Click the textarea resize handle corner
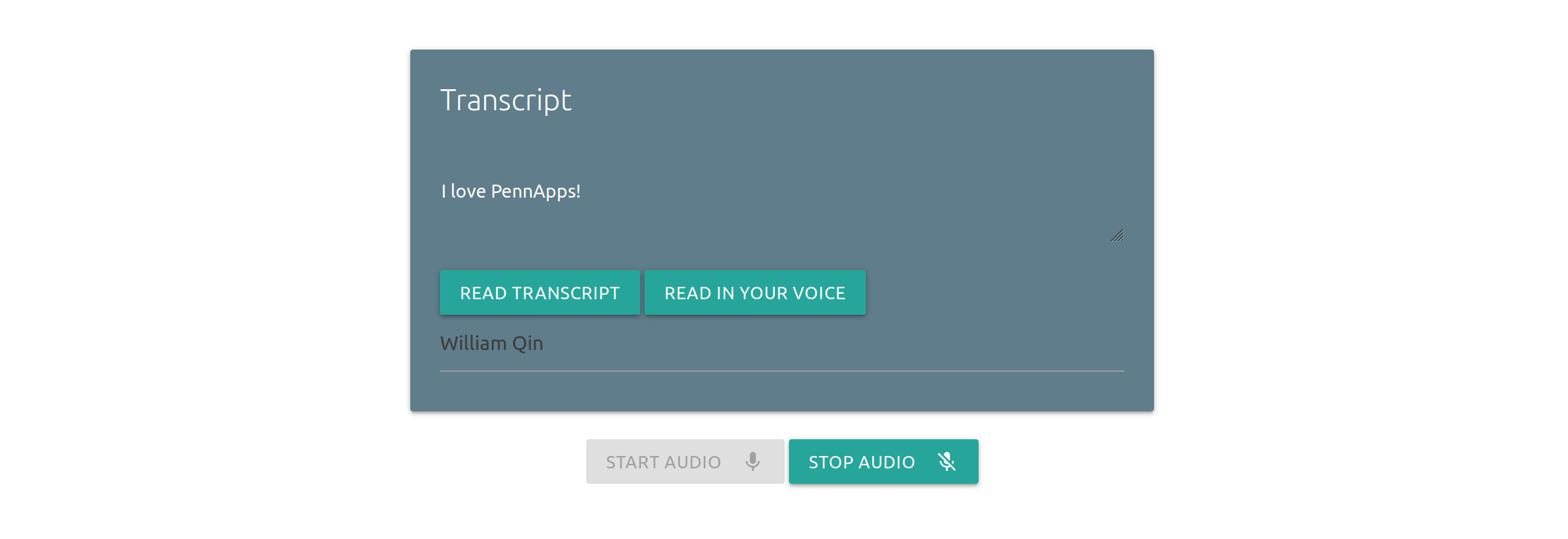Viewport: 1568px width, 539px height. 1117,235
